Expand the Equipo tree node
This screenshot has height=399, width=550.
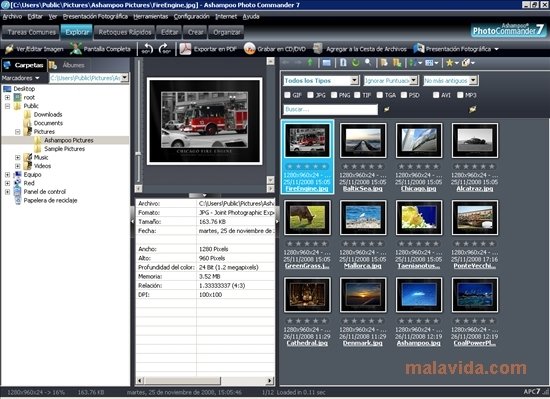pos(7,175)
